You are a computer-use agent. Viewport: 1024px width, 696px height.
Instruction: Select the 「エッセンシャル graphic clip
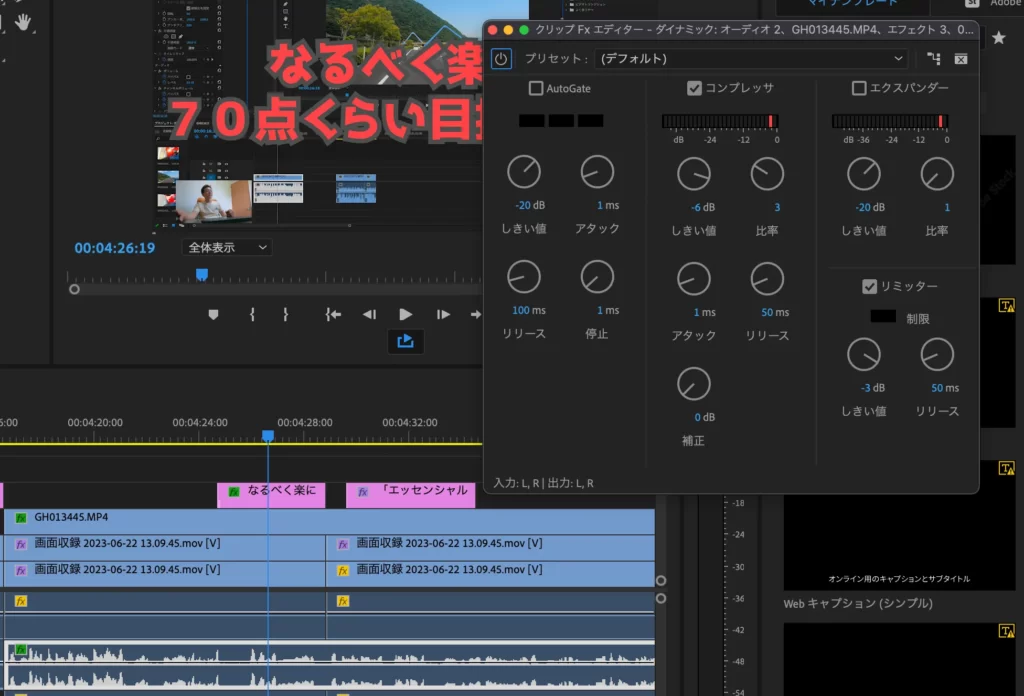(411, 494)
